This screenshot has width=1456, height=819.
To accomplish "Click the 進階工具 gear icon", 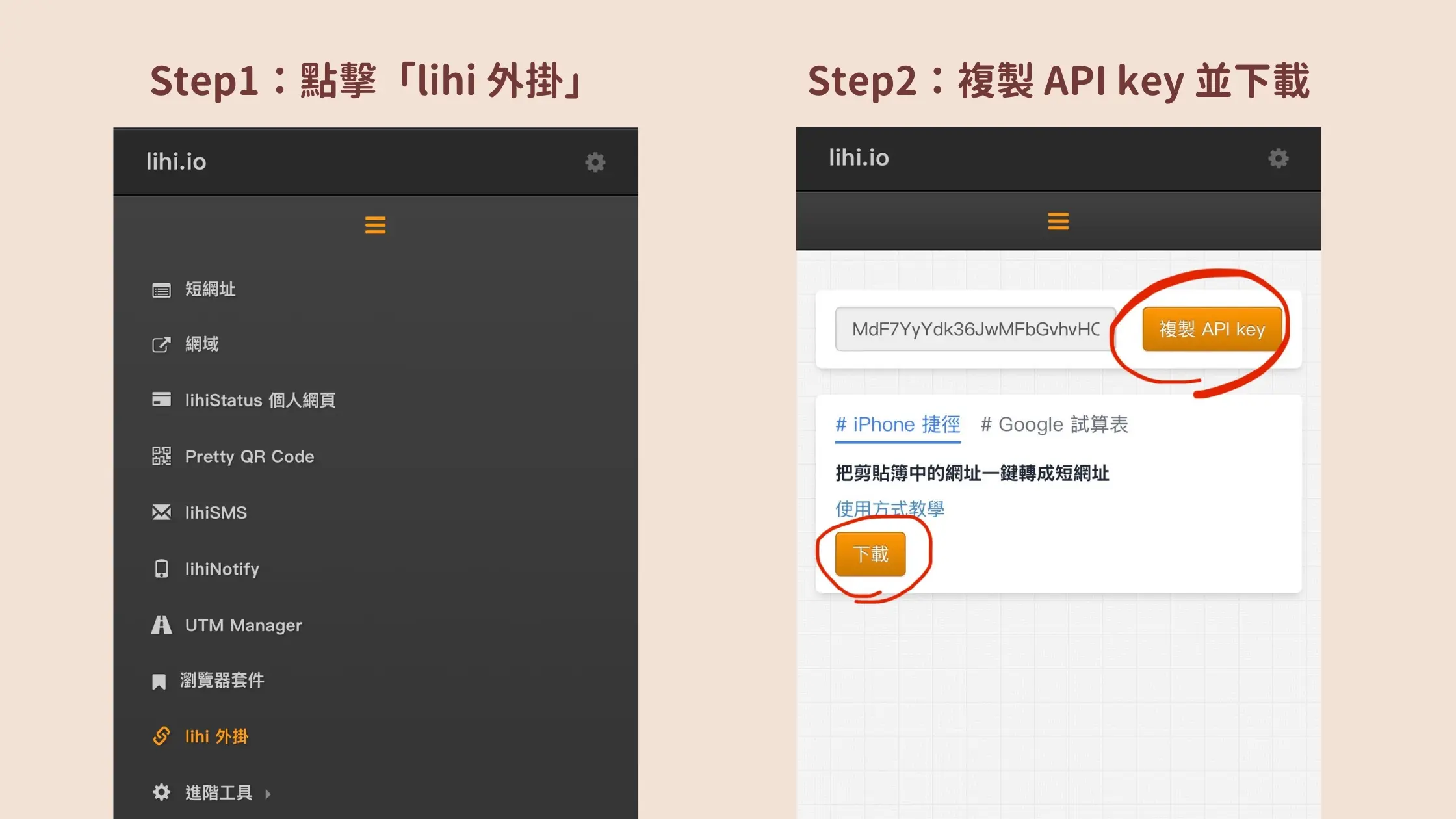I will click(161, 792).
